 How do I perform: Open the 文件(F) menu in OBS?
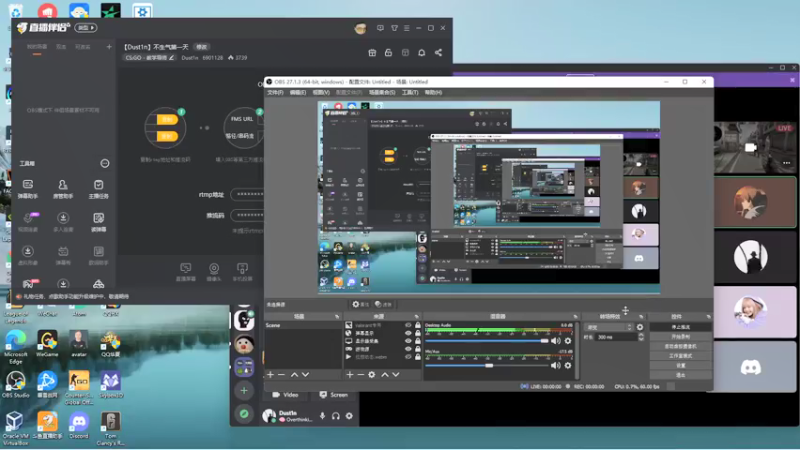pyautogui.click(x=275, y=92)
